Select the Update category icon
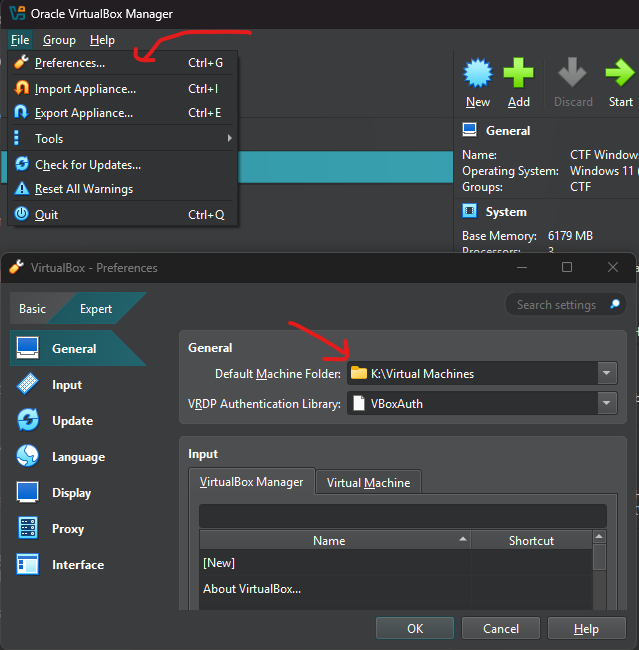 [28, 420]
